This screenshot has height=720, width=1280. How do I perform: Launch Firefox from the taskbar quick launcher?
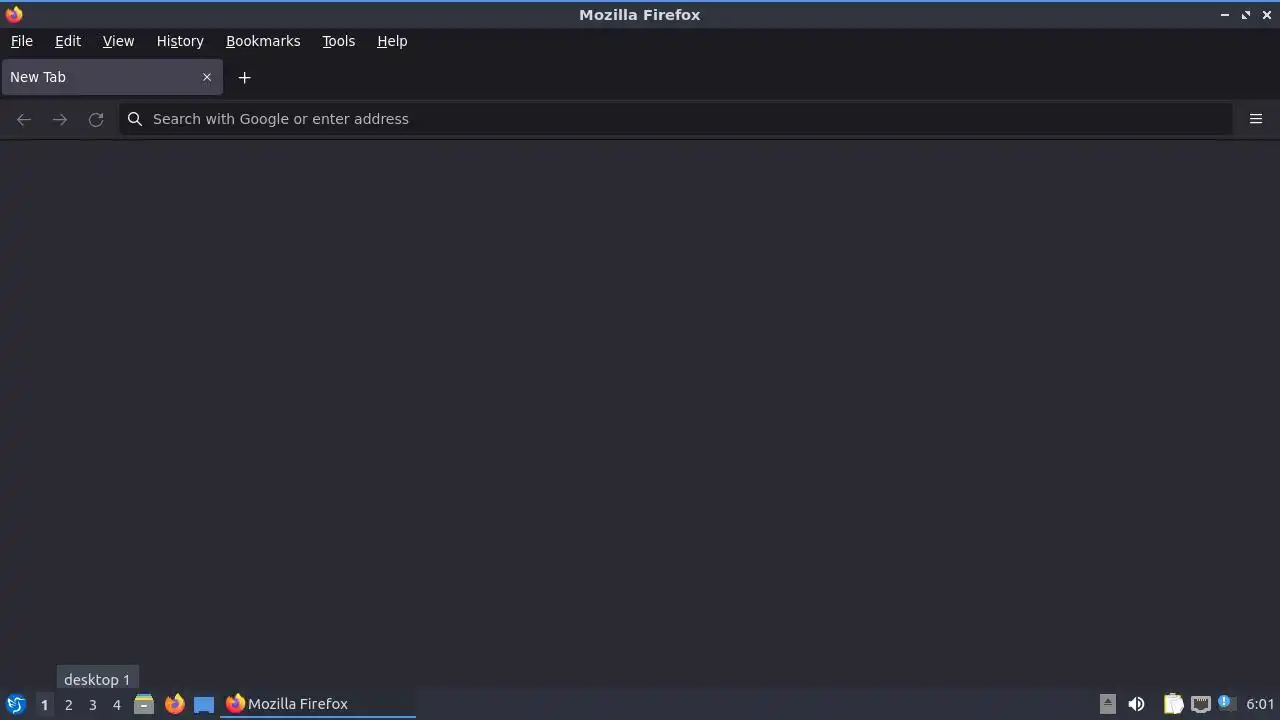click(174, 704)
